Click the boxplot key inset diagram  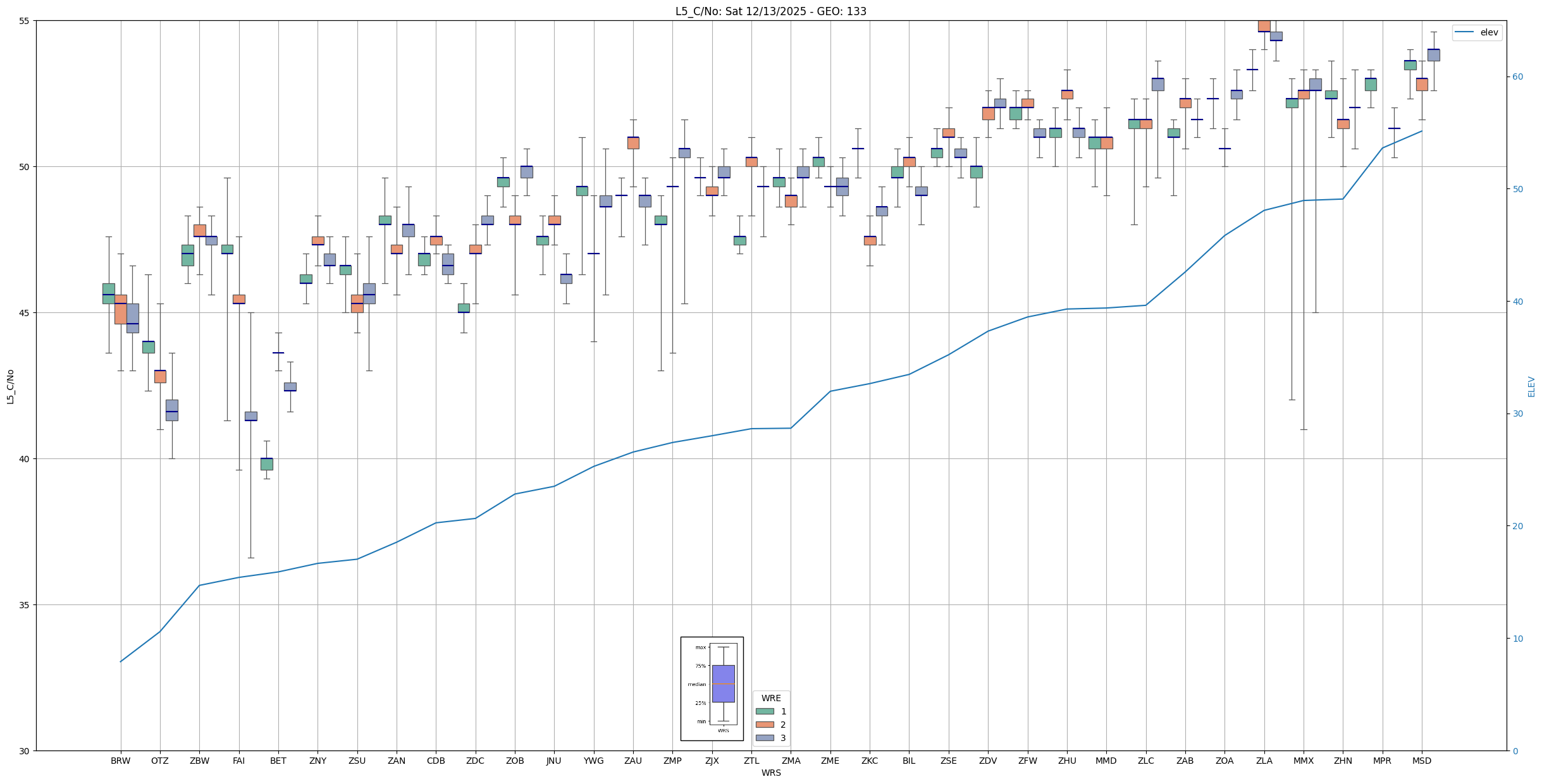712,688
